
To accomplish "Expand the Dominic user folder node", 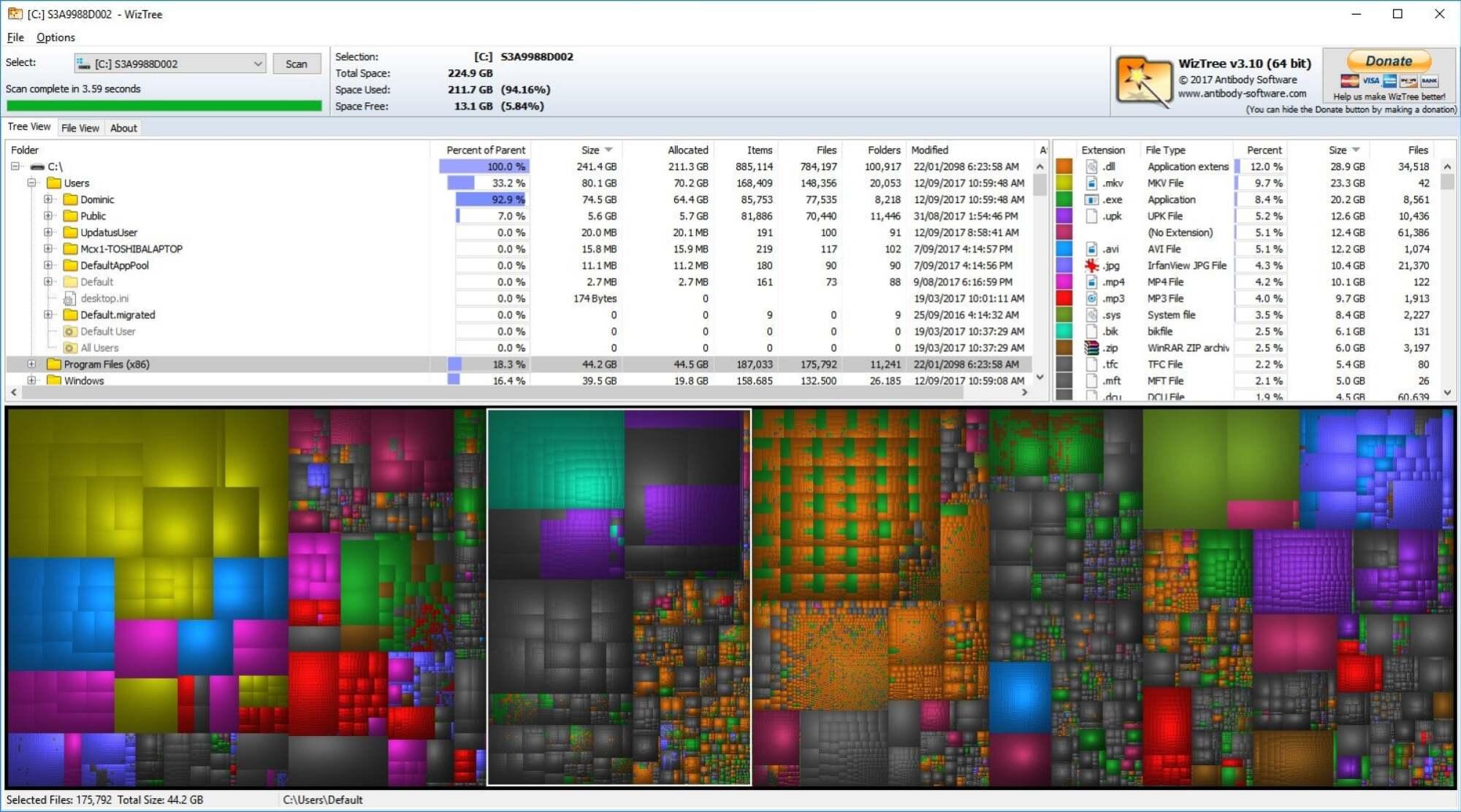I will pos(48,199).
